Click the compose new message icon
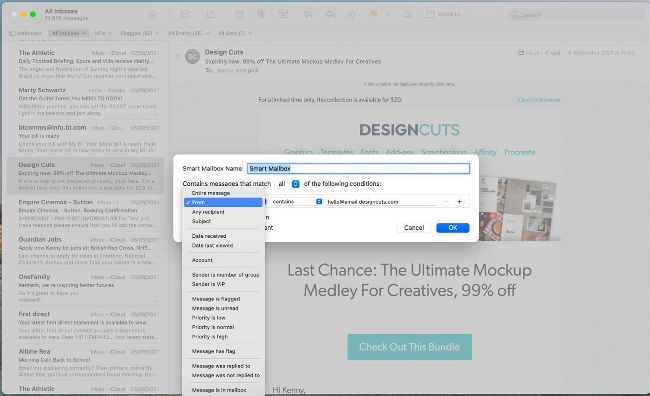 point(211,14)
